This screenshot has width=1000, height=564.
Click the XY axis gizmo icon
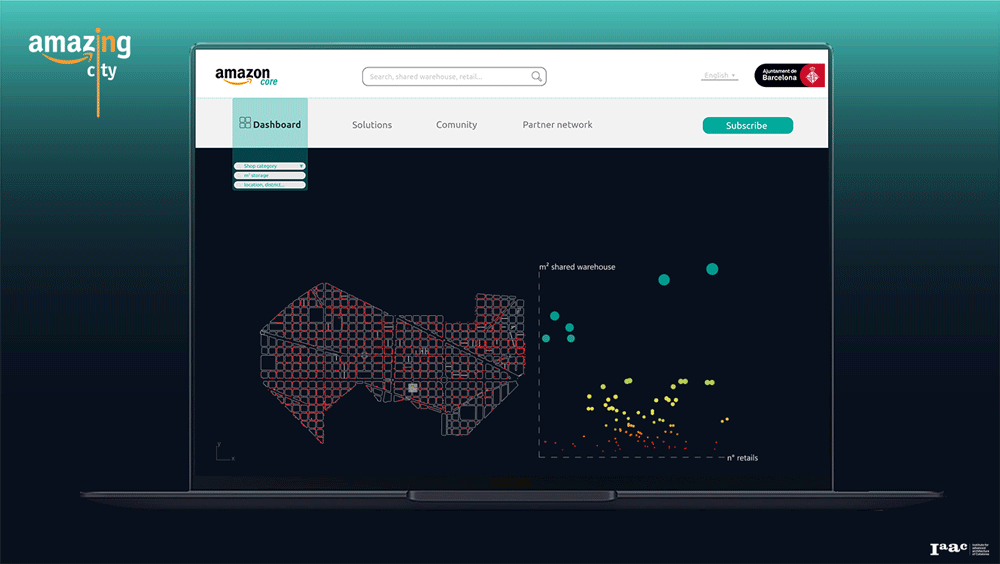222,452
